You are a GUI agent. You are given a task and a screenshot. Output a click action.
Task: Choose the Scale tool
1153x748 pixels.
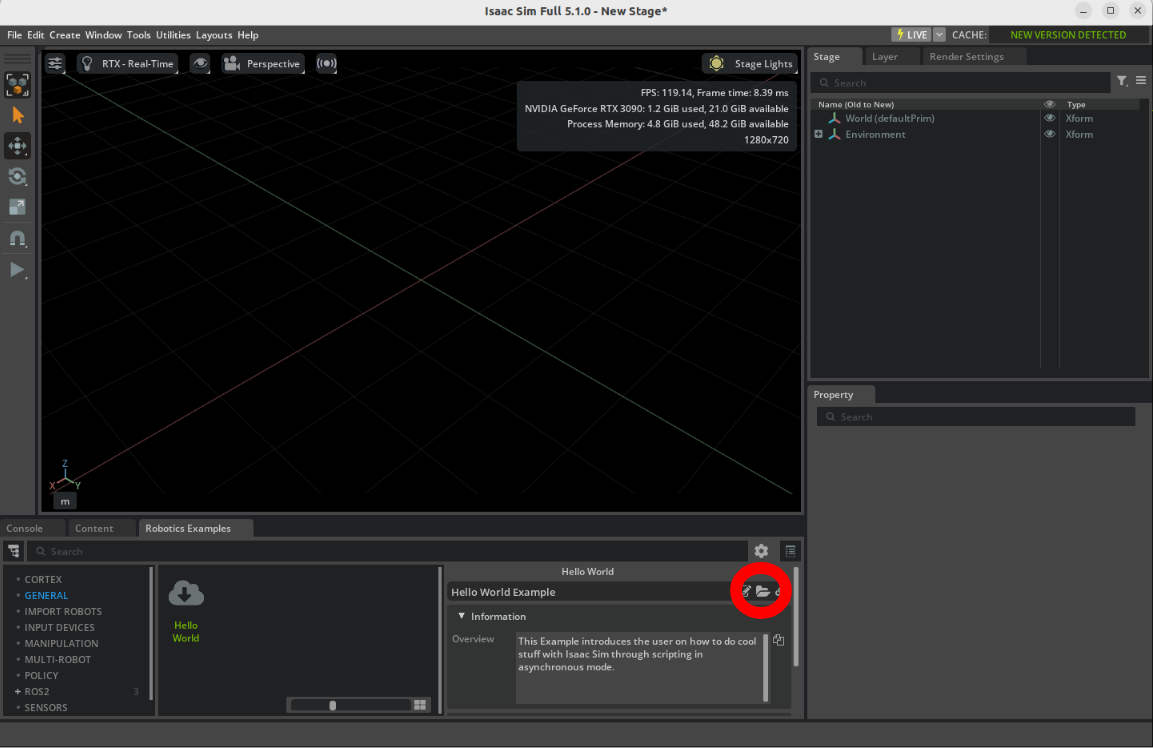click(x=17, y=207)
